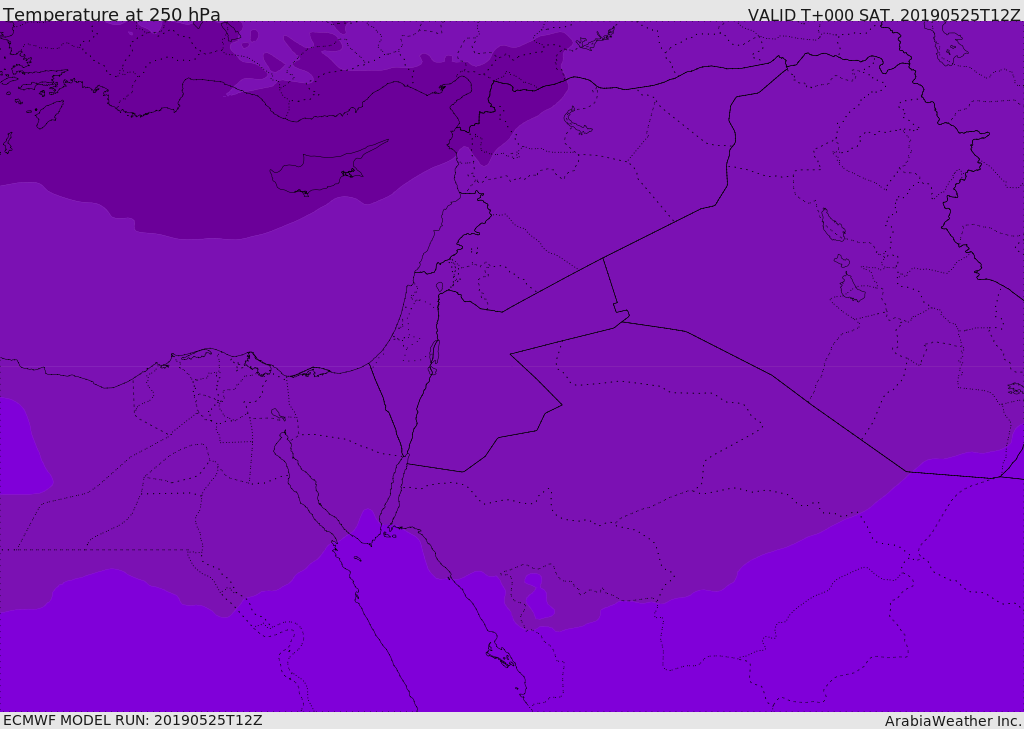The image size is (1024, 729).
Task: Click the "ArabiaWeather Inc." credit text
Action: coord(953,721)
